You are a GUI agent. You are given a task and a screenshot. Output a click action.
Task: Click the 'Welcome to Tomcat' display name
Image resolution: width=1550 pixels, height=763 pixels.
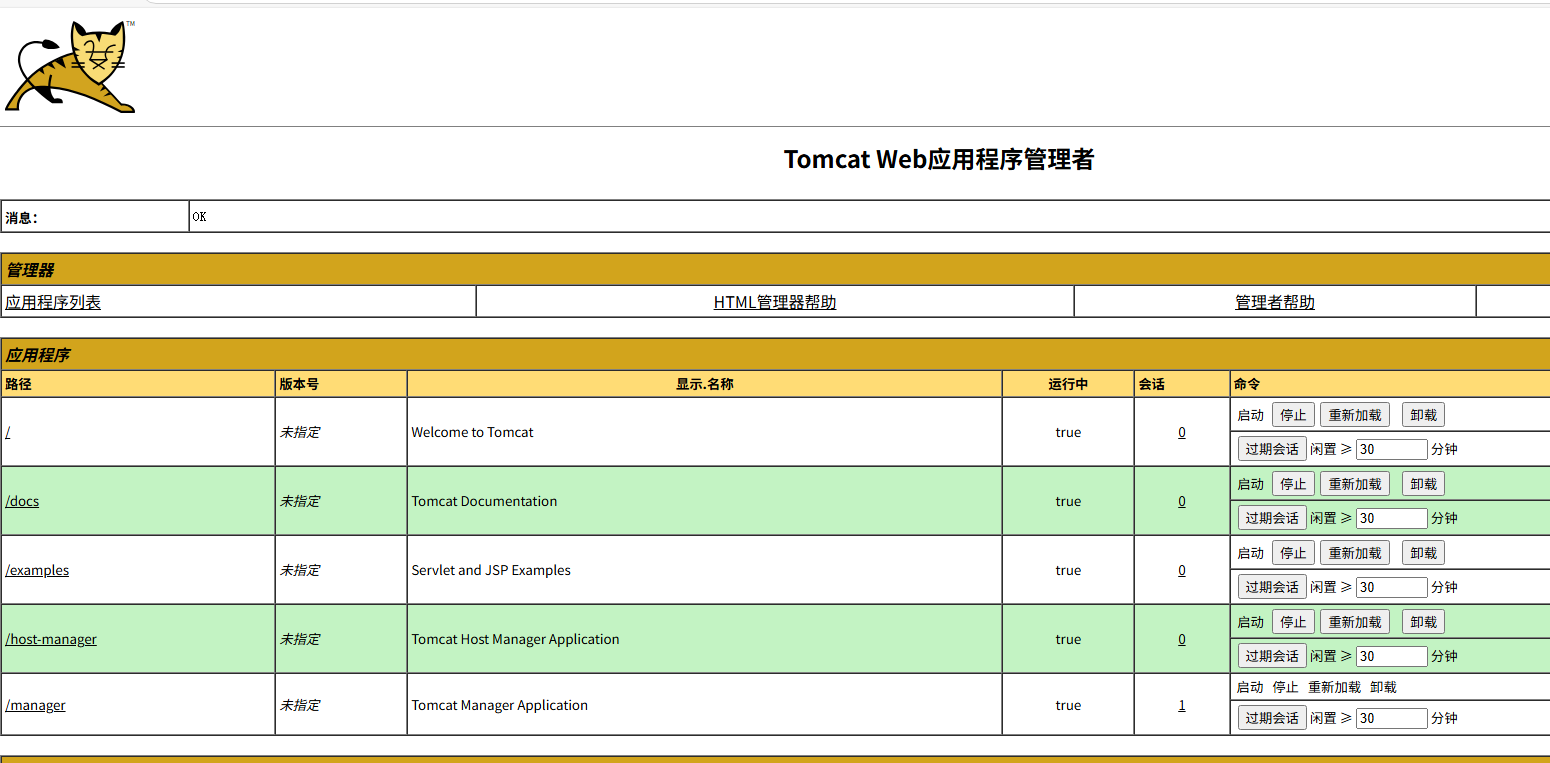472,432
